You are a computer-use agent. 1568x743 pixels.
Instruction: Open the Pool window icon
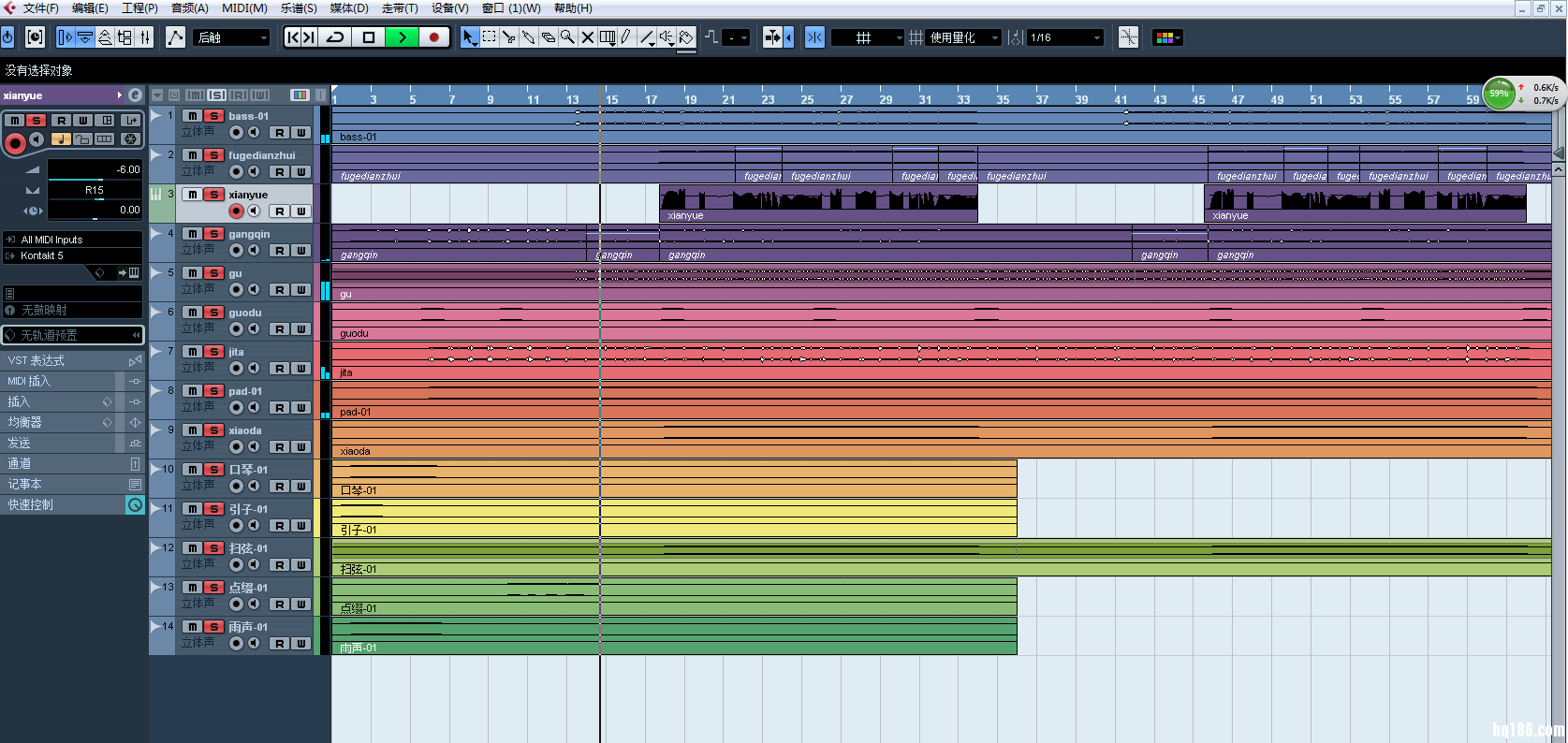pyautogui.click(x=125, y=37)
